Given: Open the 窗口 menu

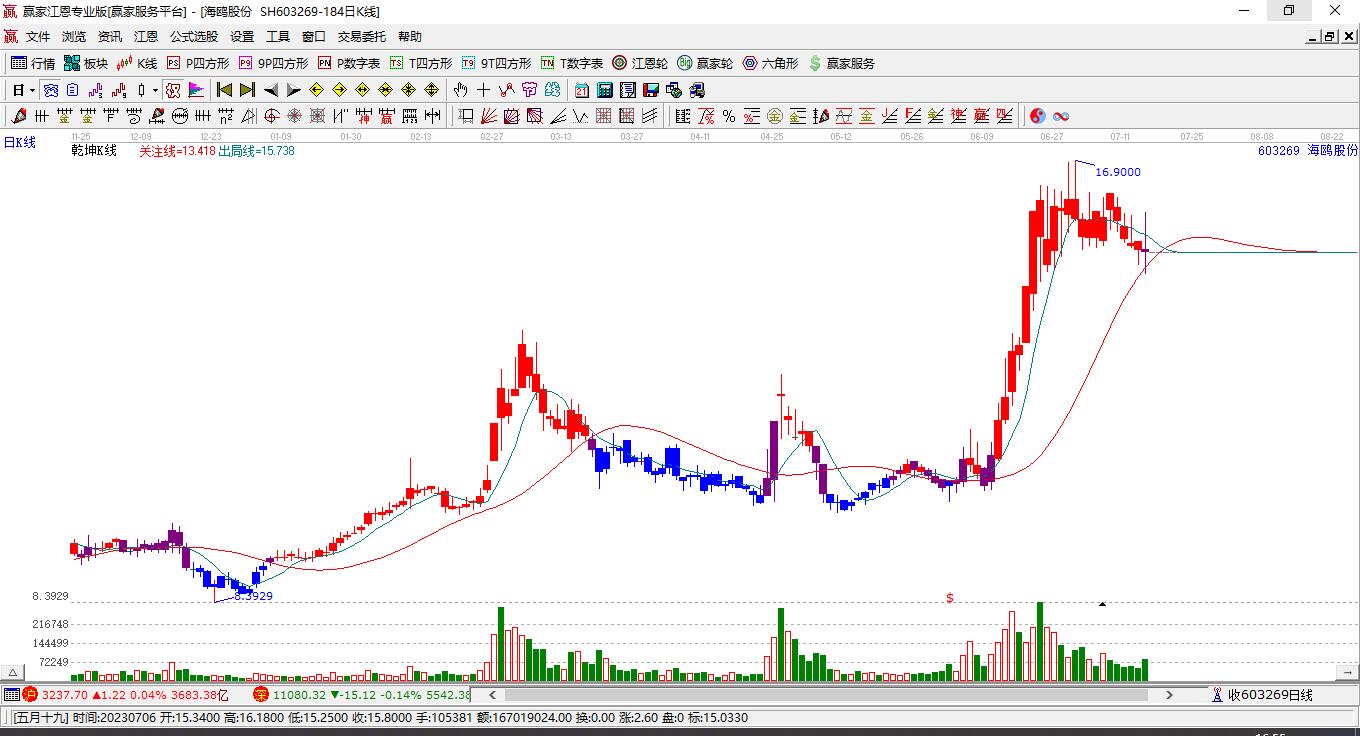Looking at the screenshot, I should (x=314, y=36).
